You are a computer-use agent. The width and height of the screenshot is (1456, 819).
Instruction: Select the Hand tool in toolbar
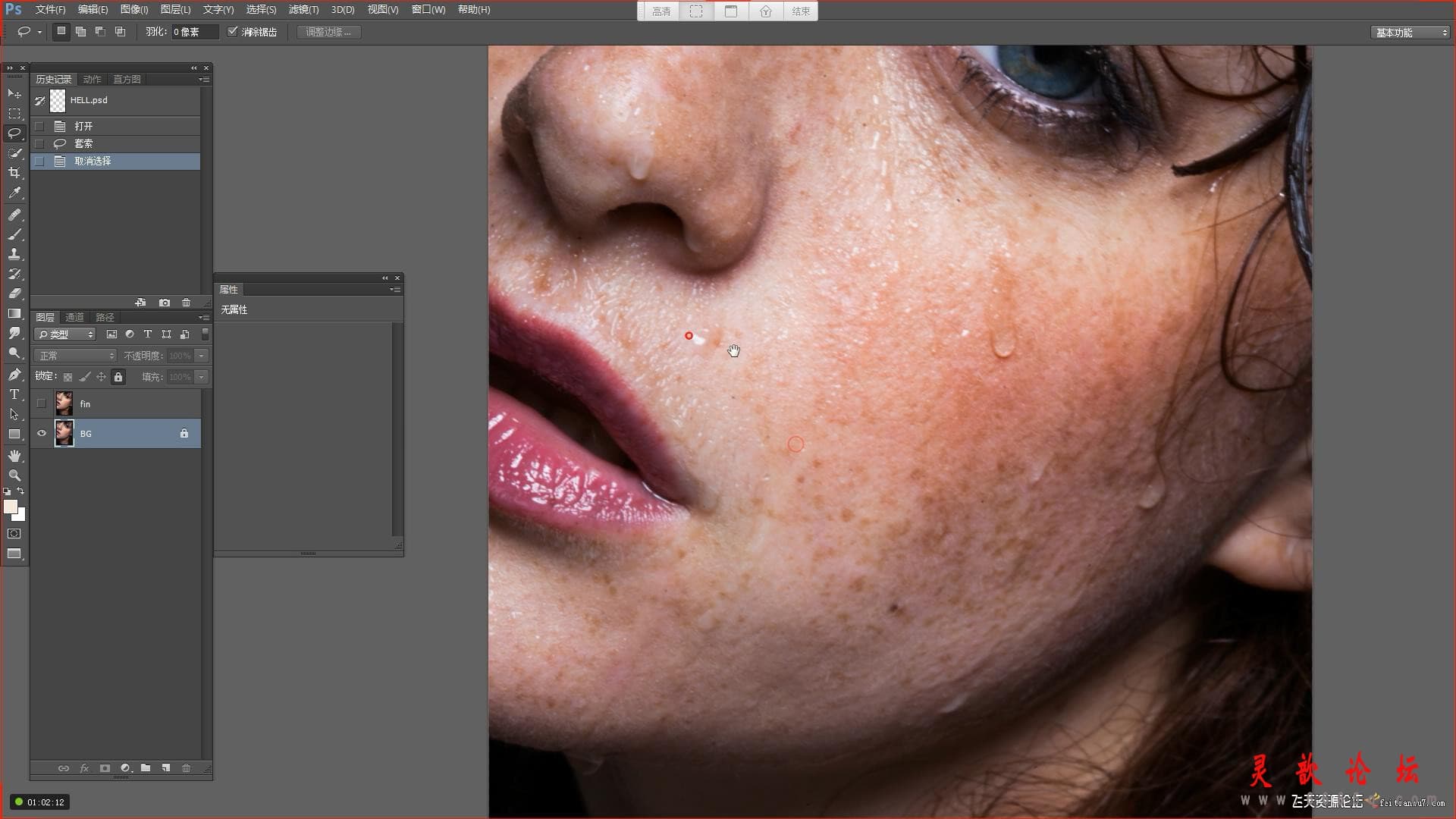(14, 456)
